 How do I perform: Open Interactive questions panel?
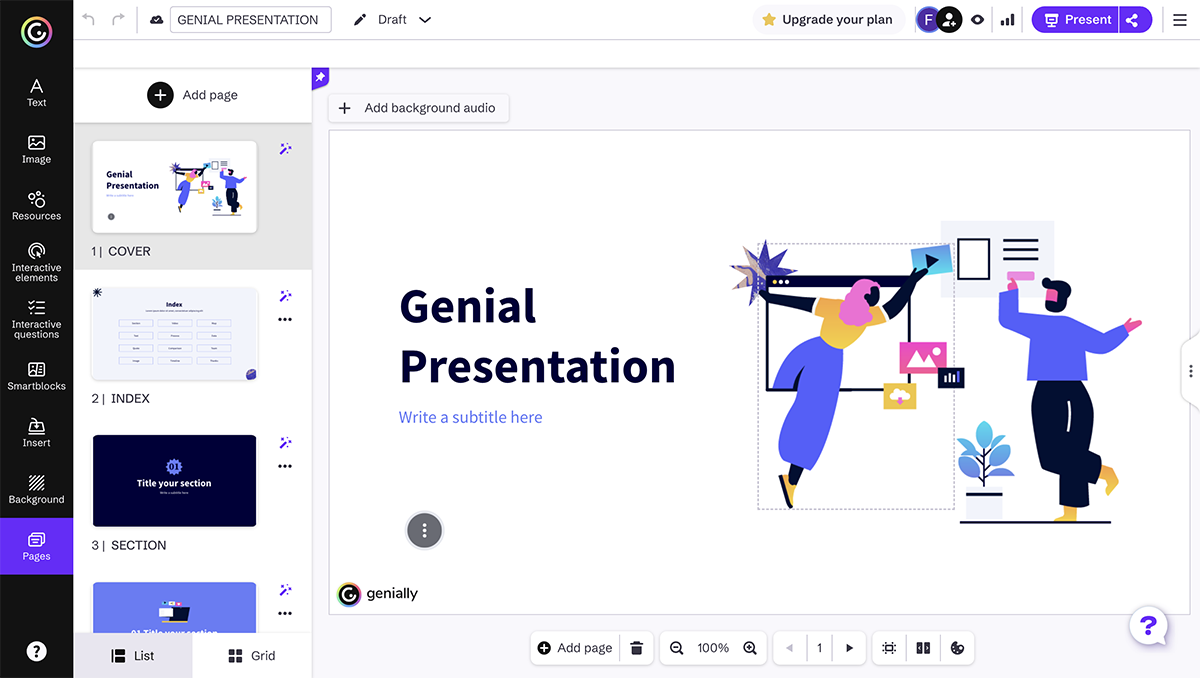tap(36, 319)
